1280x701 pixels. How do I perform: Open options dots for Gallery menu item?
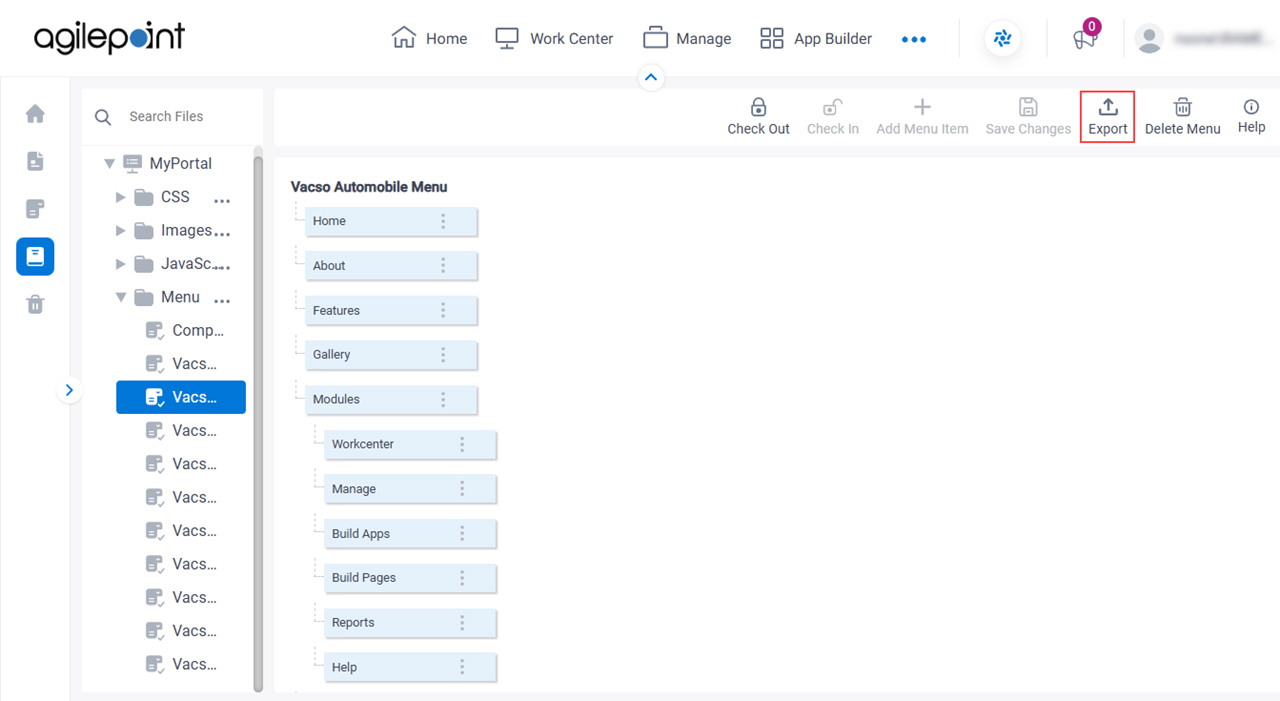coord(443,355)
